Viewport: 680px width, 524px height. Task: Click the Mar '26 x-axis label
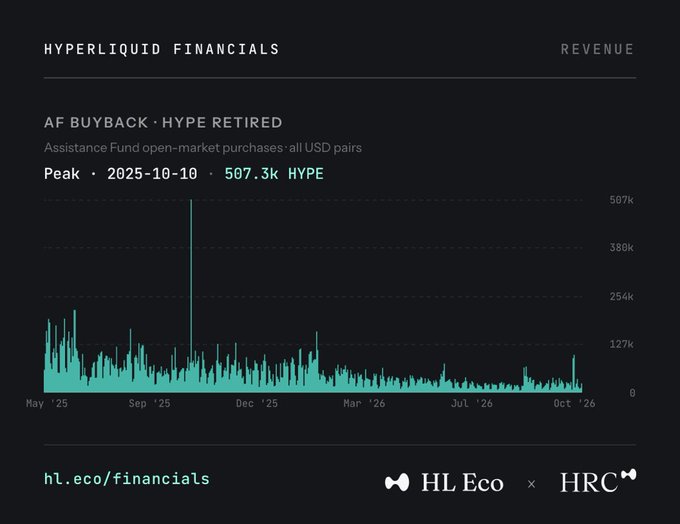point(364,403)
